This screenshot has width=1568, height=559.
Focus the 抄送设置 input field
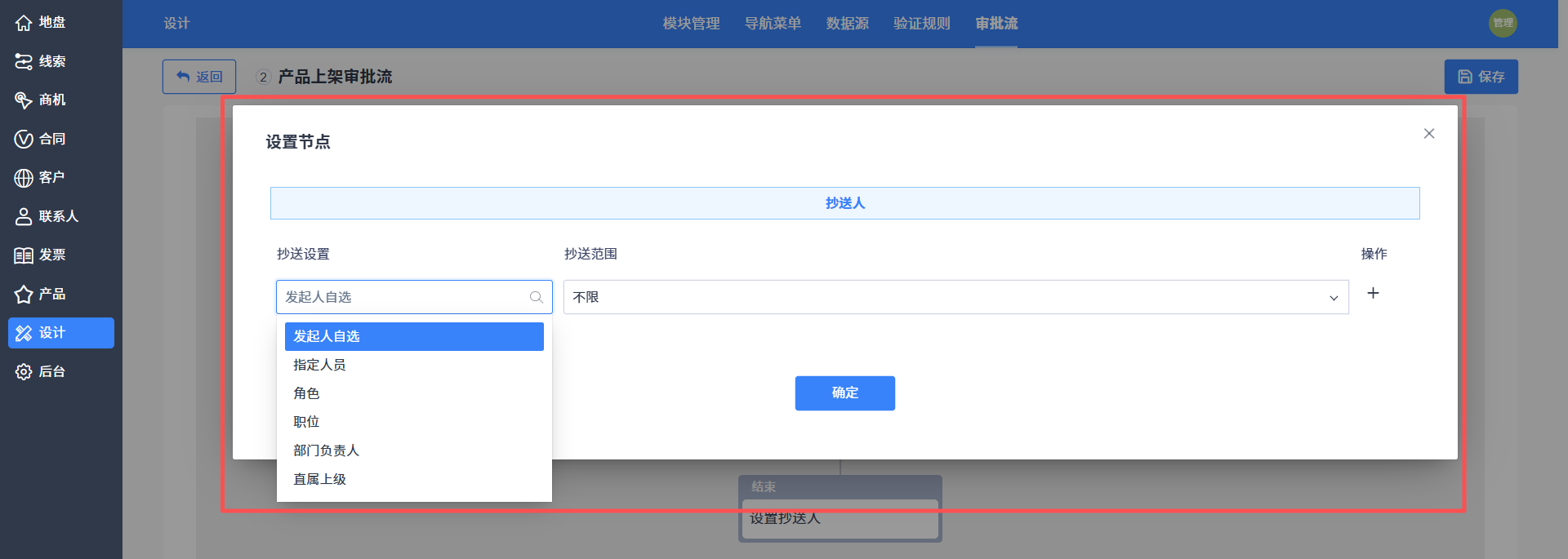tap(414, 297)
